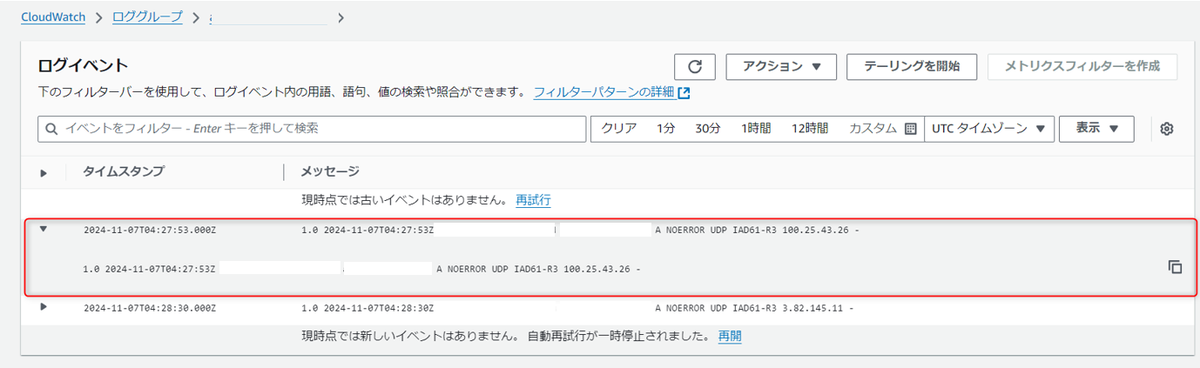
Task: Click the search magnifier icon in filter bar
Action: tap(51, 129)
